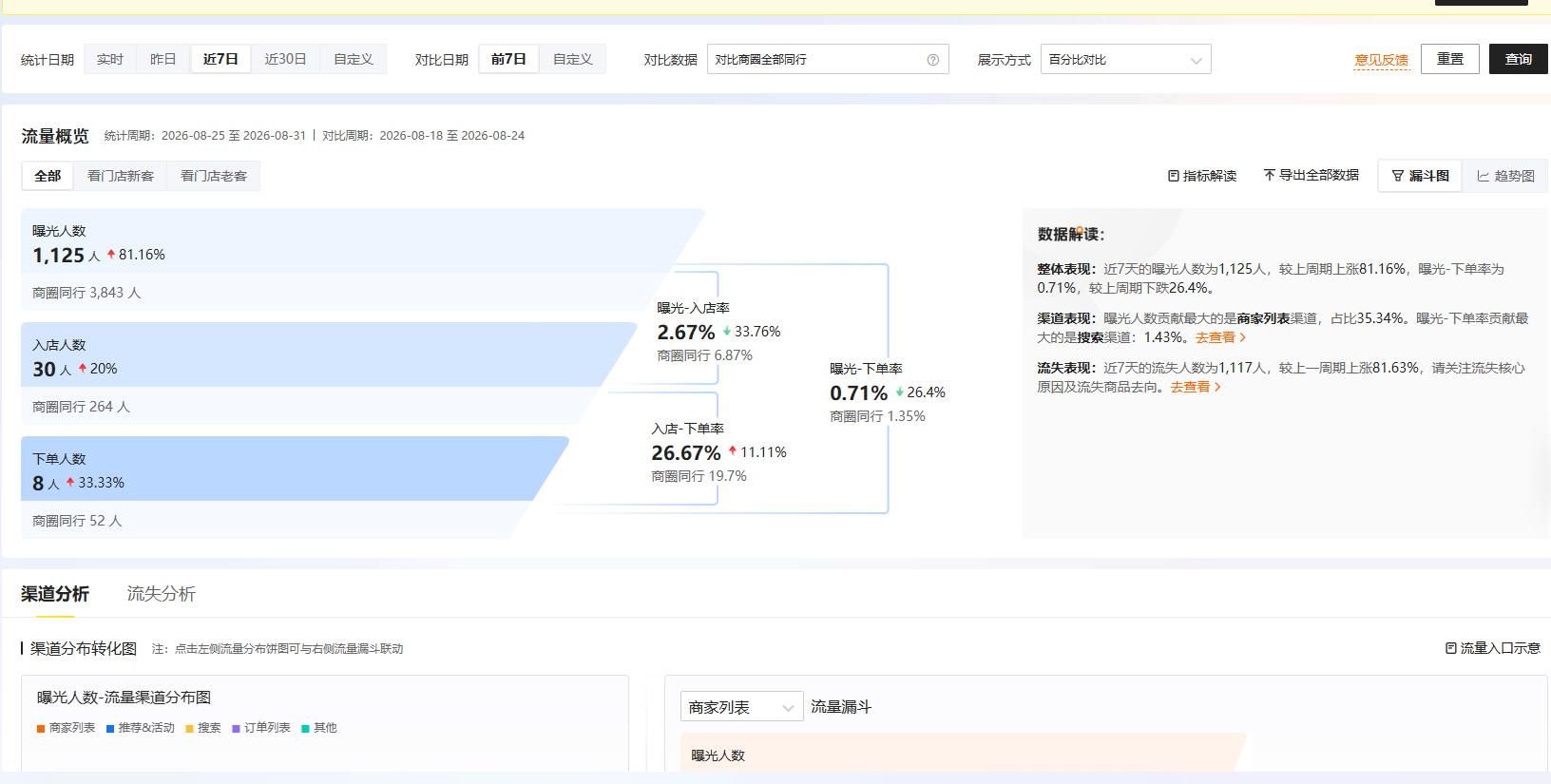Open the 商家列表 channel dropdown
Image resolution: width=1551 pixels, height=784 pixels.
tap(741, 707)
